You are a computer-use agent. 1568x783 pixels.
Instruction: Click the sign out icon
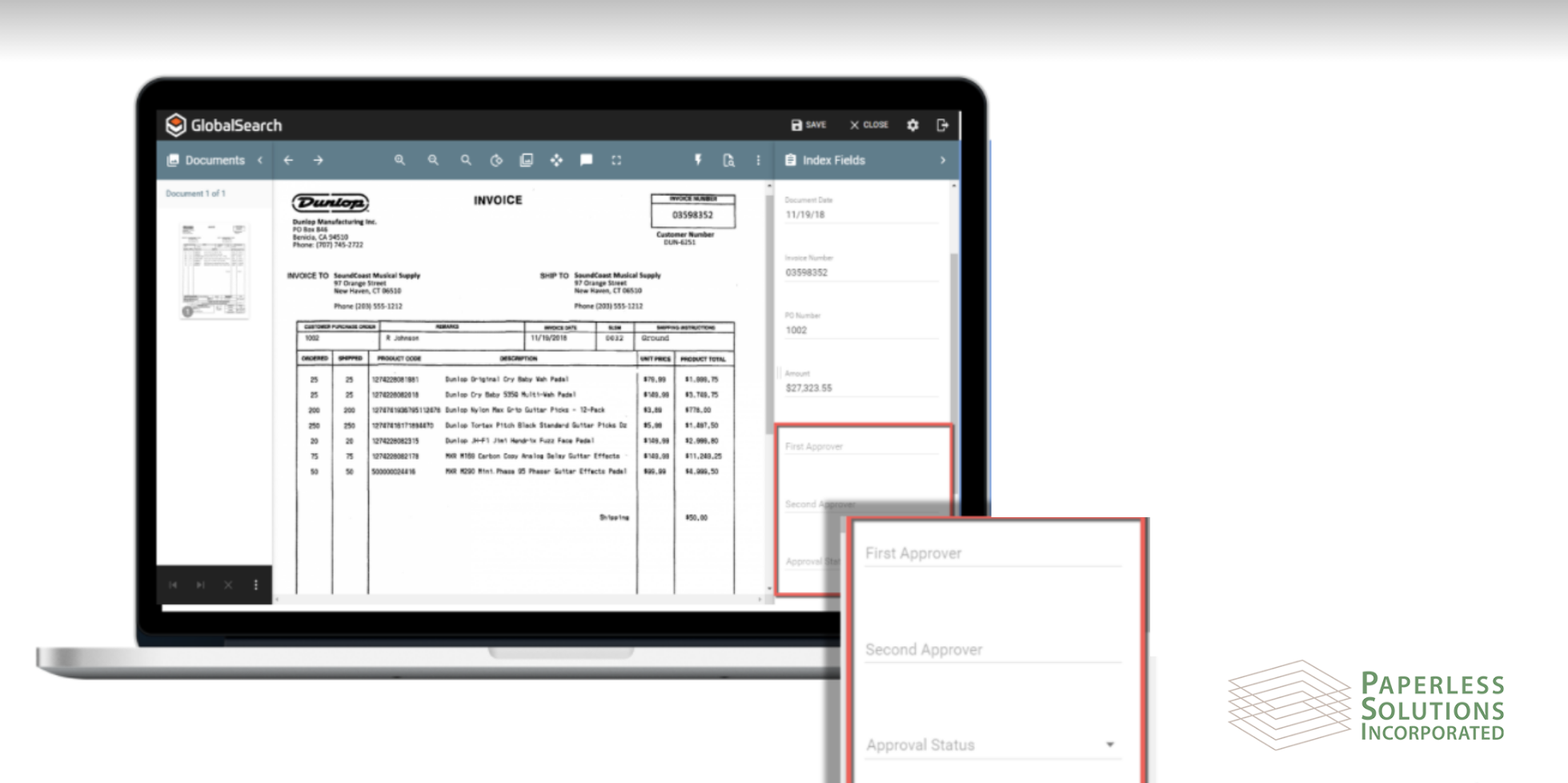click(942, 125)
